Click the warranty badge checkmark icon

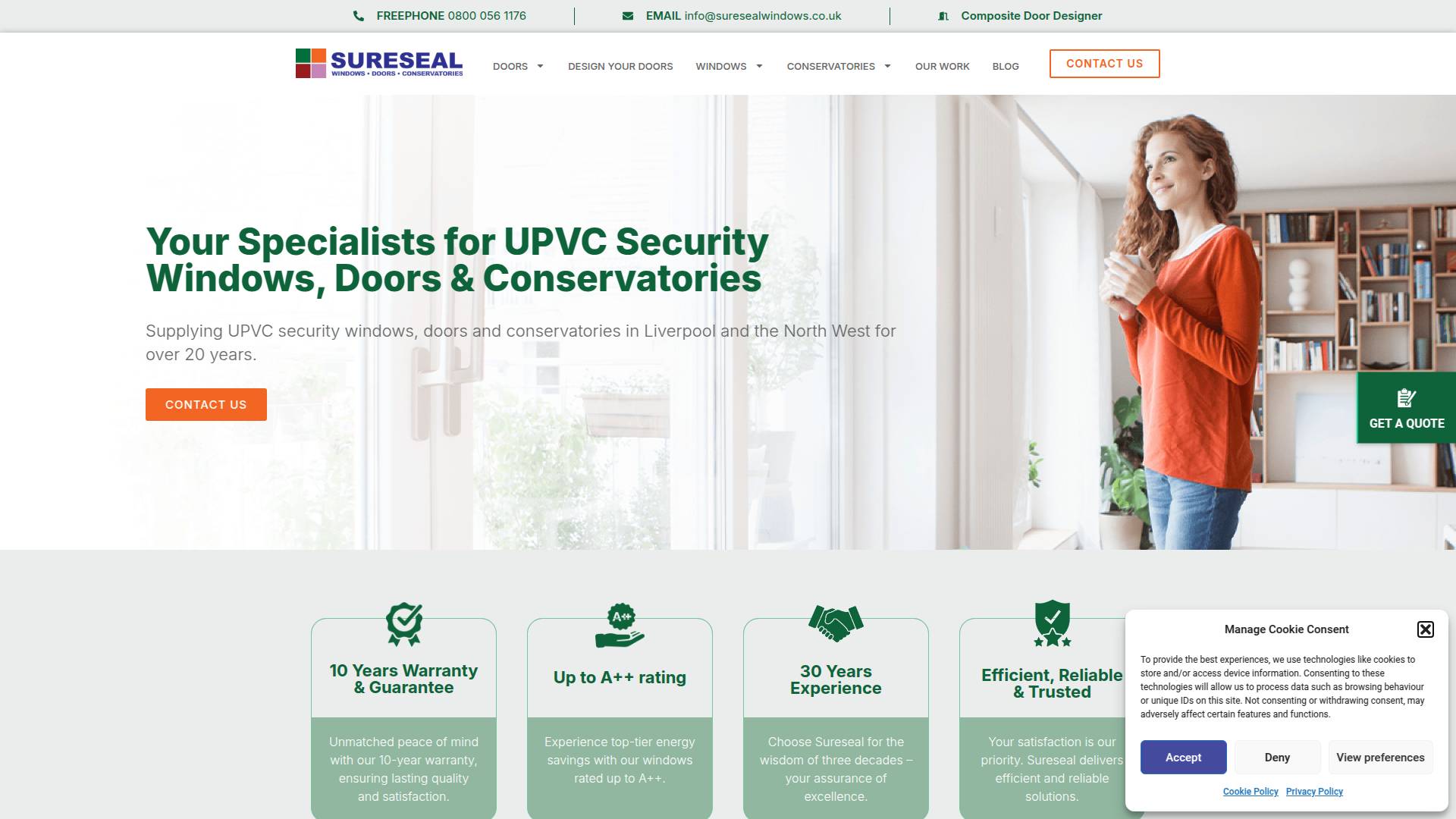(404, 624)
